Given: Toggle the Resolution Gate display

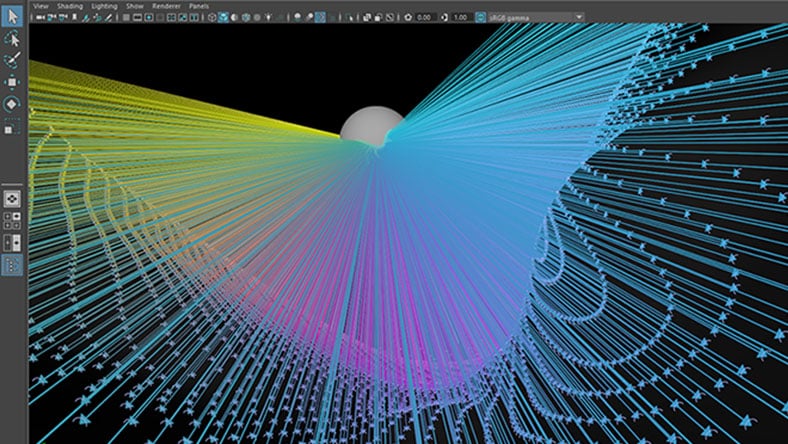Looking at the screenshot, I should point(149,18).
